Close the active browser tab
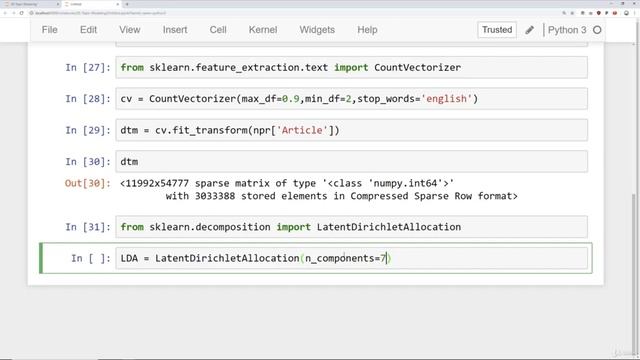The width and height of the screenshot is (640, 360). pos(118,4)
